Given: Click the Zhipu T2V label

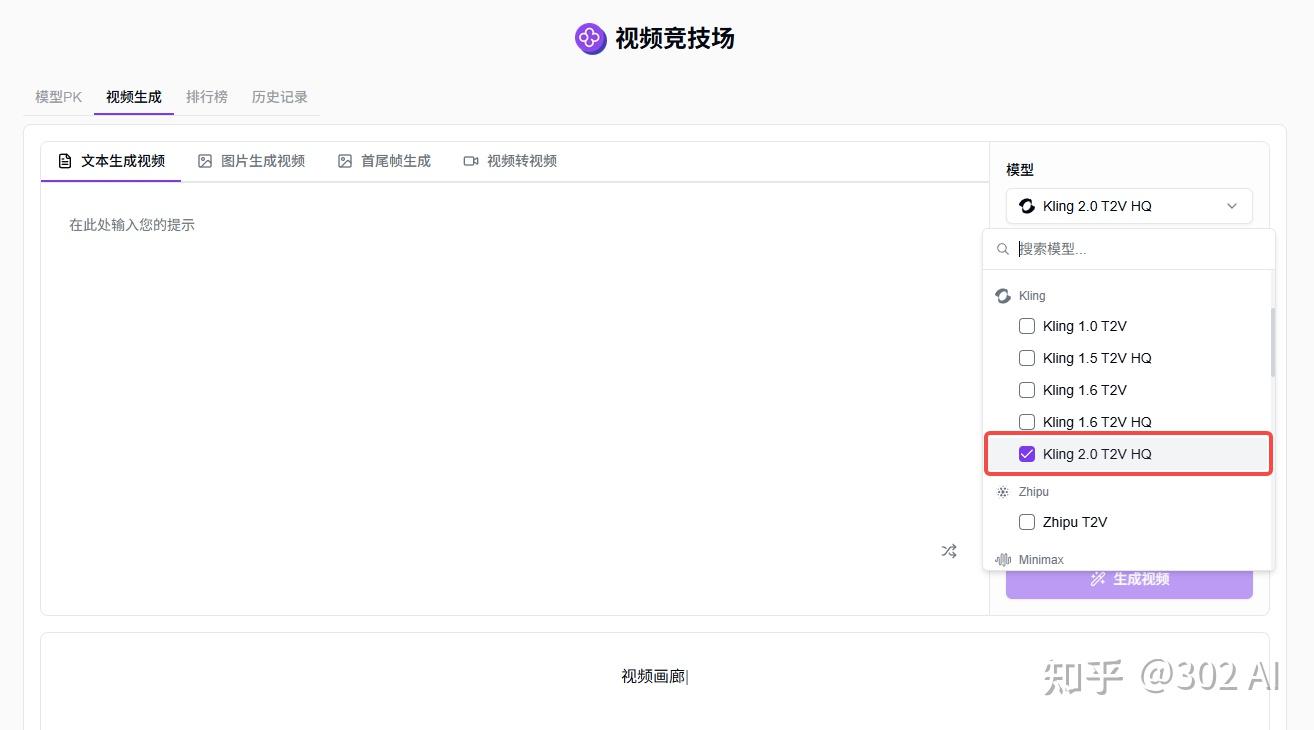Looking at the screenshot, I should (x=1075, y=522).
